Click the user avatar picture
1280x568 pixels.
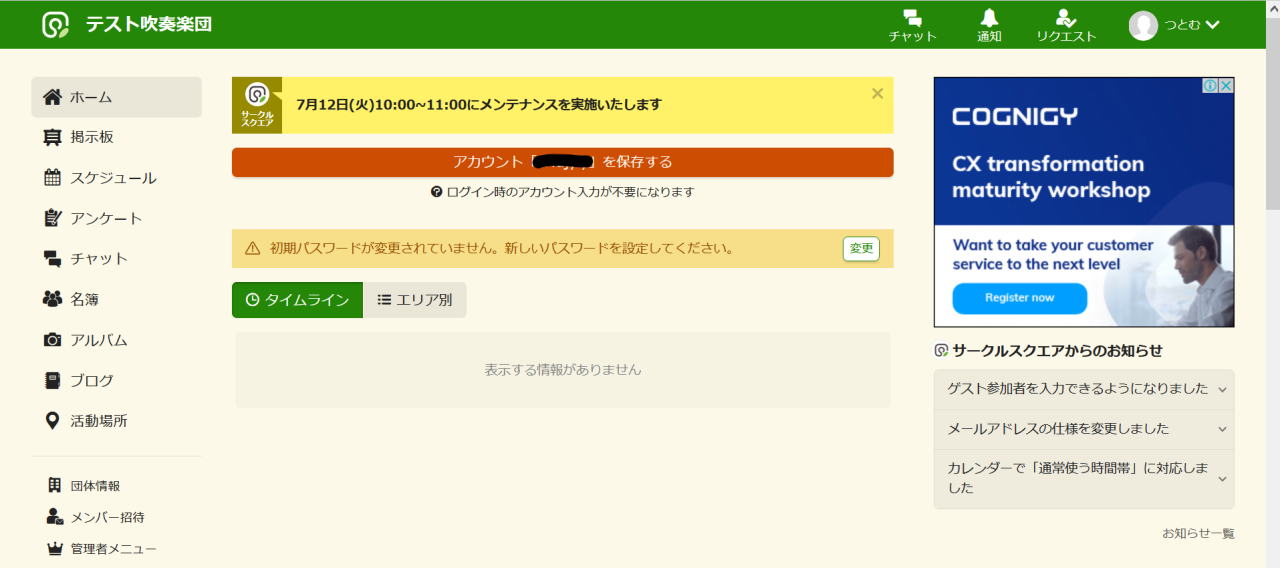[1143, 25]
